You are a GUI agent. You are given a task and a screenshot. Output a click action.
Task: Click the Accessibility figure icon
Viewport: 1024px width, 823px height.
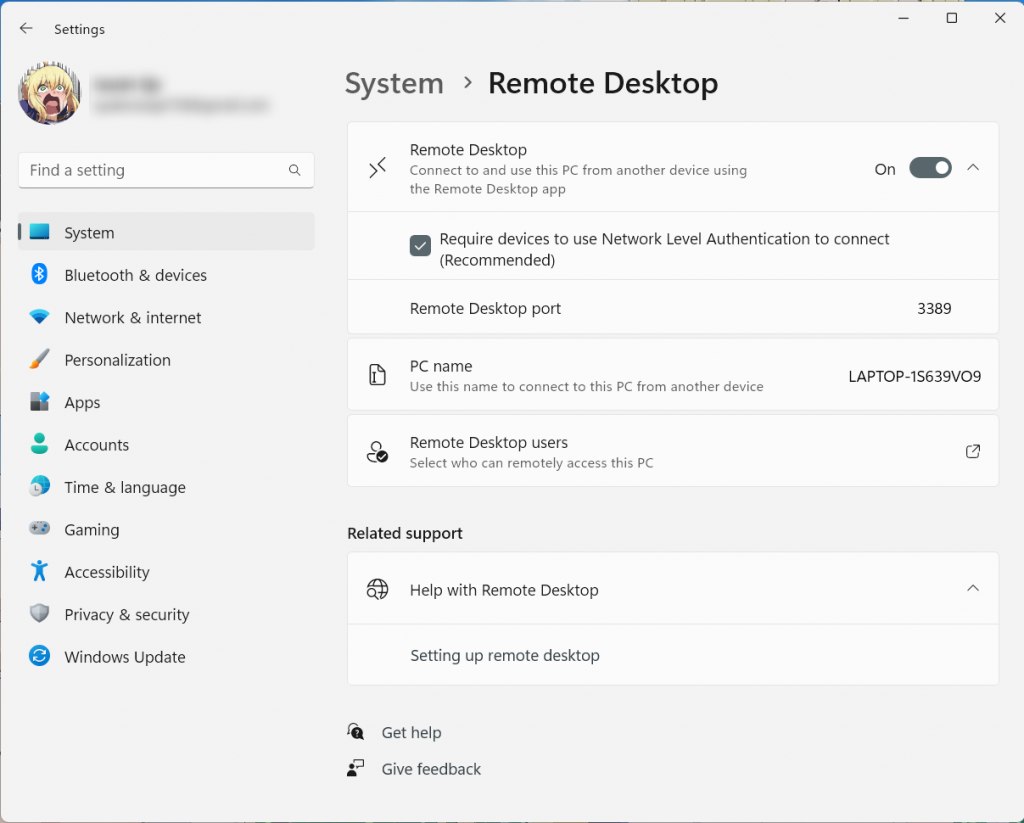coord(39,571)
